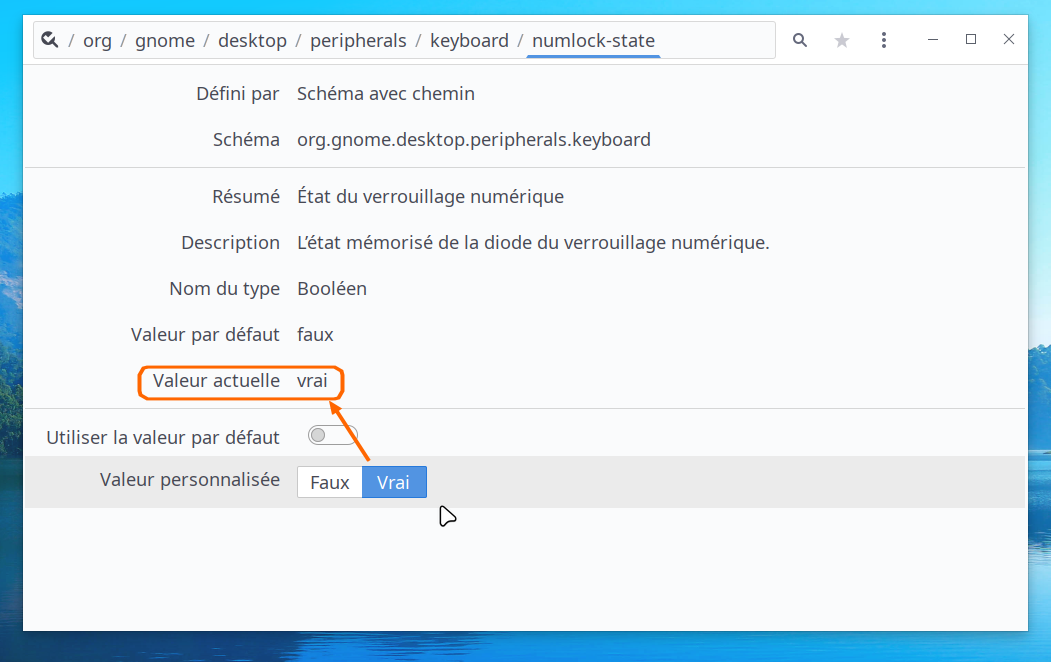1051x662 pixels.
Task: Click the Description text about numeric lock
Action: click(533, 243)
